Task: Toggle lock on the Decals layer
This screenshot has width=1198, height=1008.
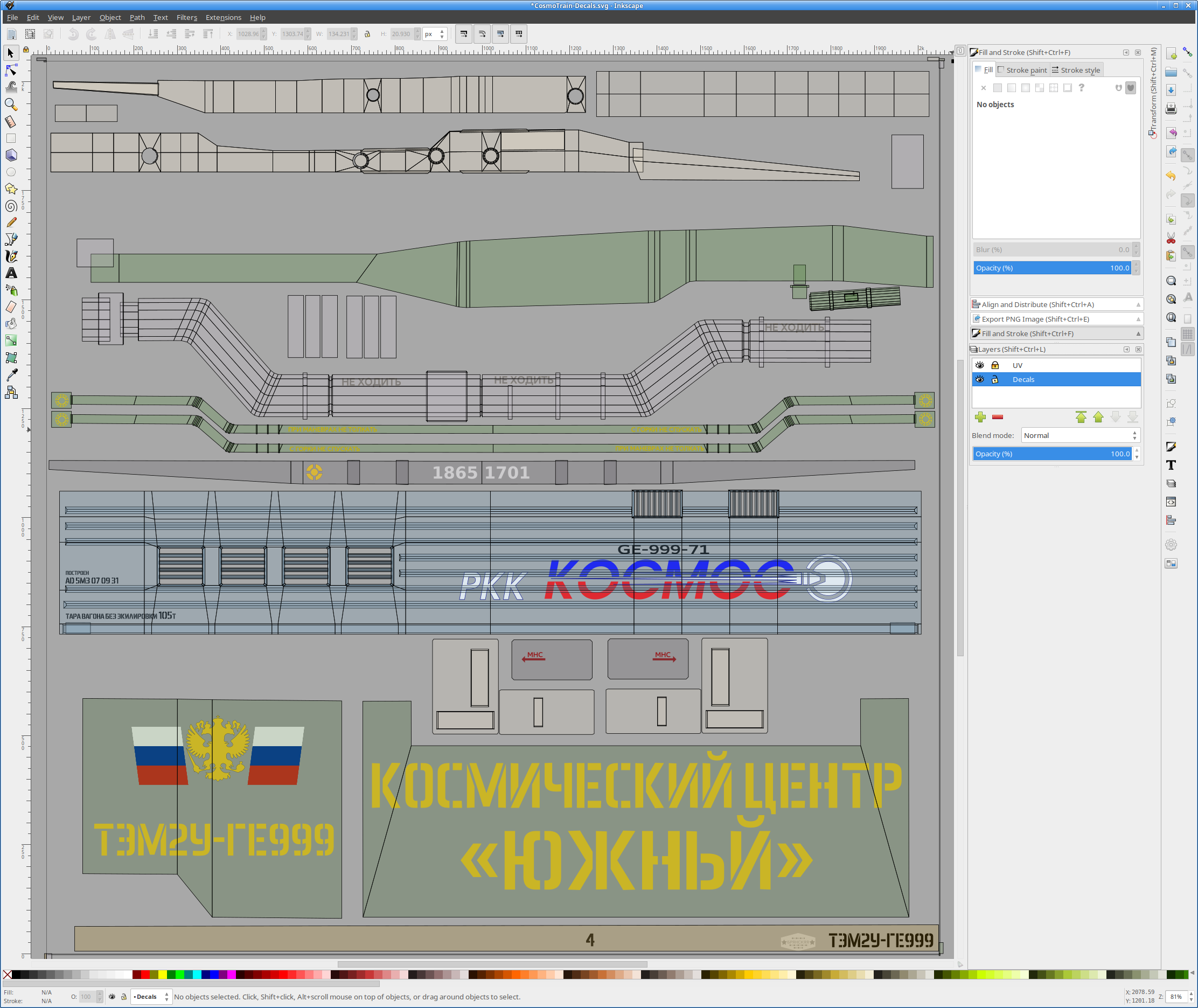Action: click(x=994, y=379)
